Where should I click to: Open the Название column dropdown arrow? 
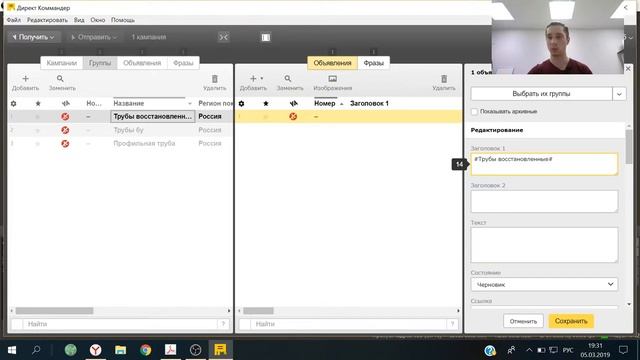tap(189, 104)
